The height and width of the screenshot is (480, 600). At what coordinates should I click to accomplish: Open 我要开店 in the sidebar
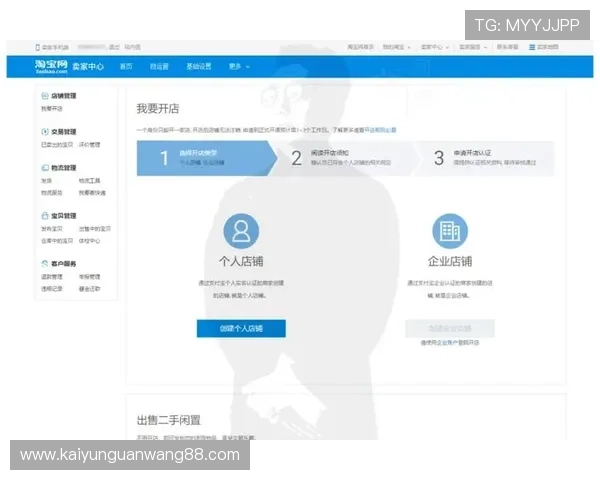click(x=52, y=109)
